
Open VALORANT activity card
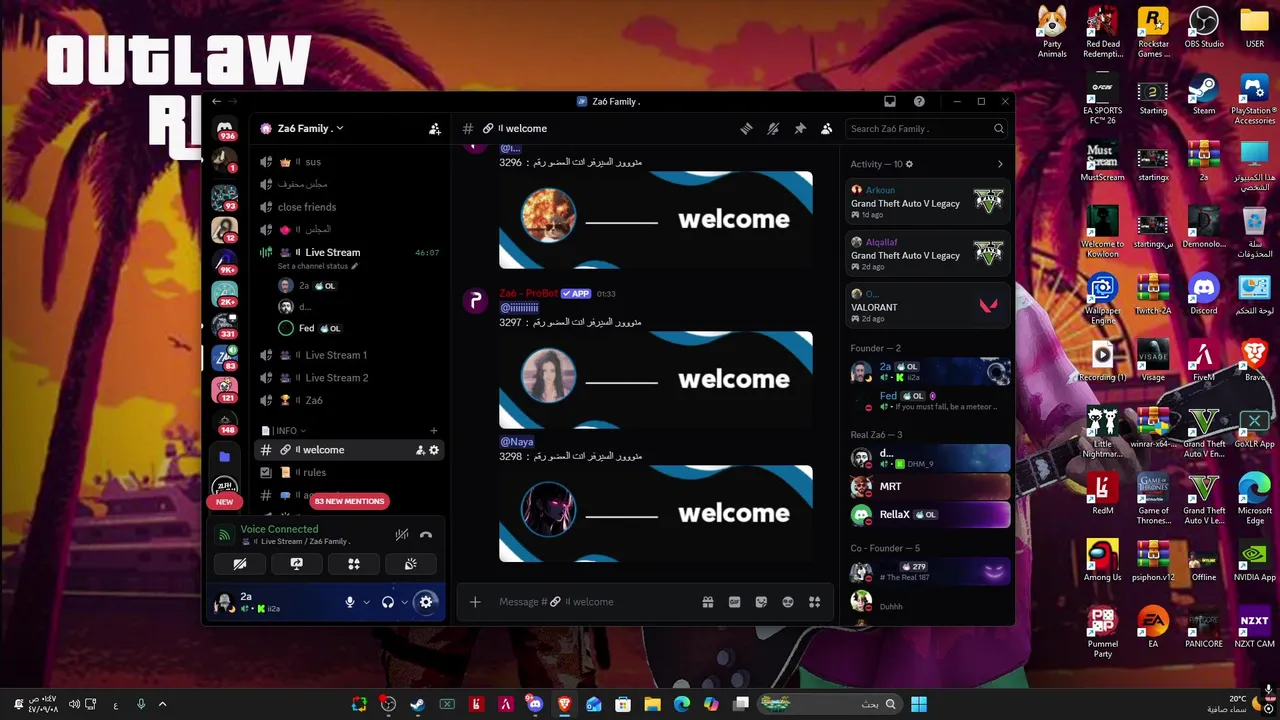point(927,307)
